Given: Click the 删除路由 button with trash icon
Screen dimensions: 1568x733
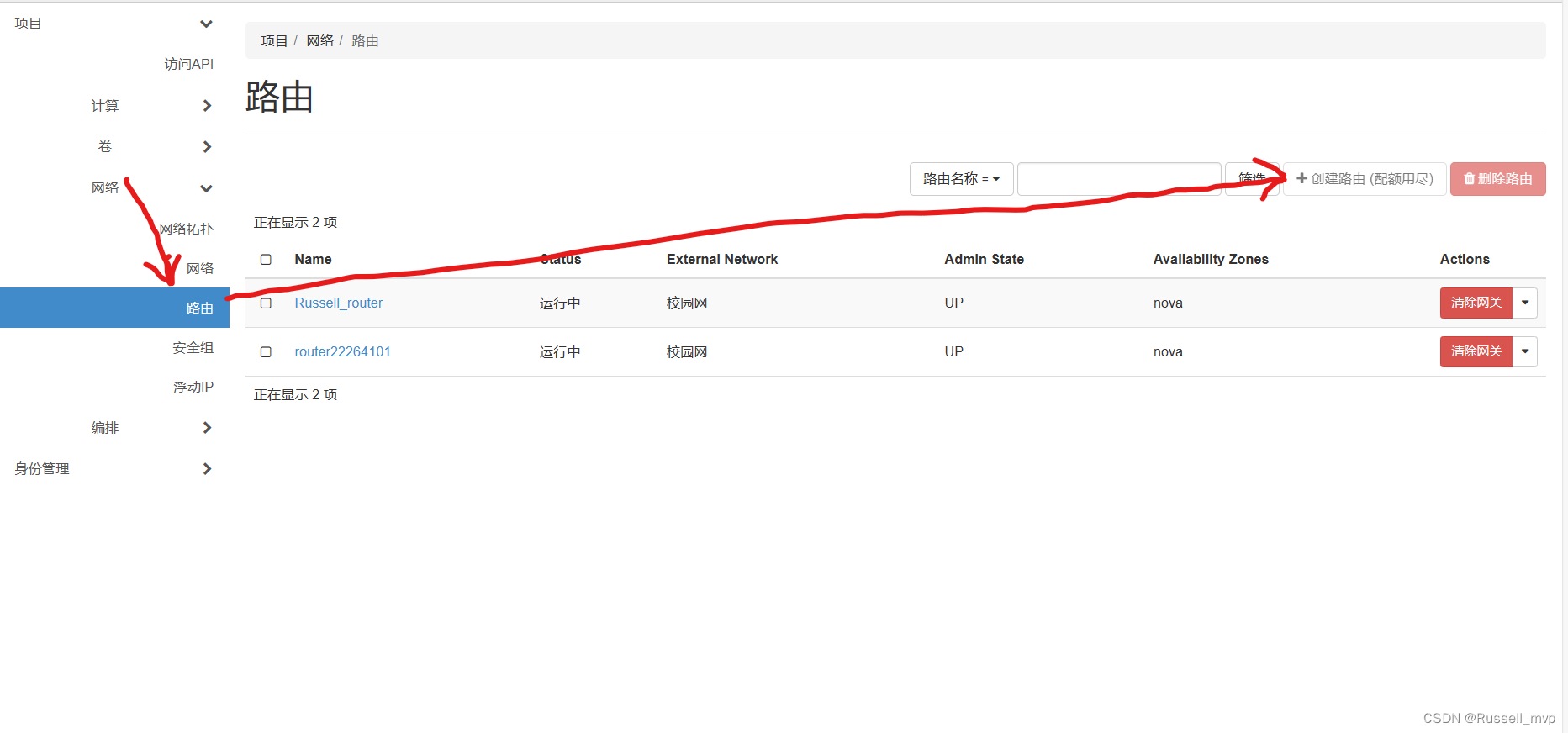Looking at the screenshot, I should (1498, 179).
